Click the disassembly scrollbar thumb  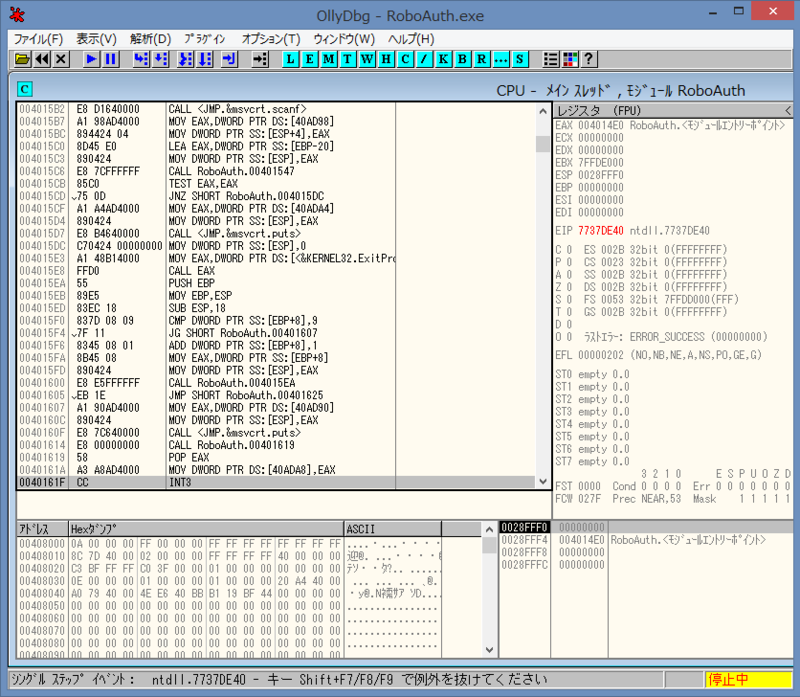(543, 143)
